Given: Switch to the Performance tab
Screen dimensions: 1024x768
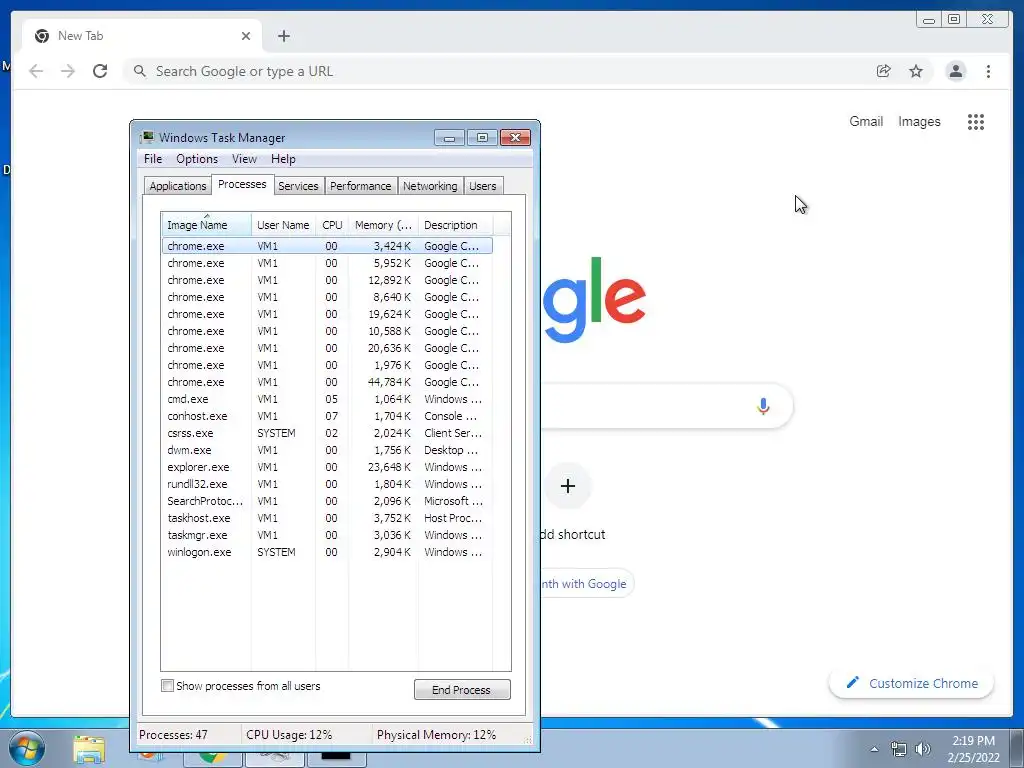Looking at the screenshot, I should point(360,186).
